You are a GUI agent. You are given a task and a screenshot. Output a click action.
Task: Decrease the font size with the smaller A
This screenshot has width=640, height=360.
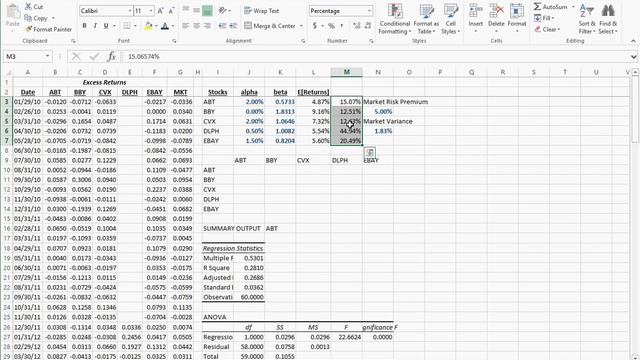[x=171, y=11]
